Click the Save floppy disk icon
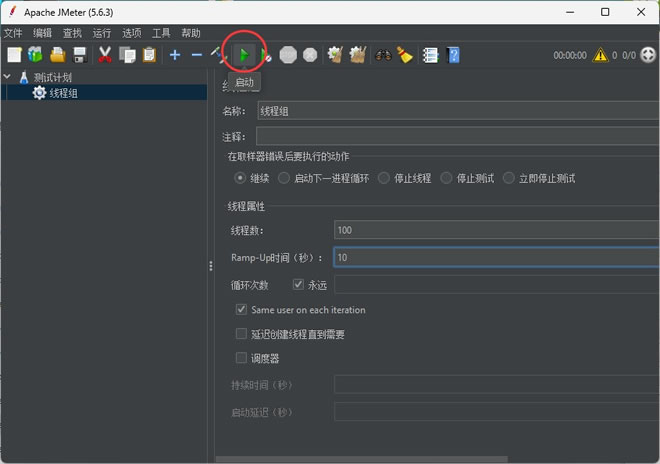This screenshot has height=464, width=660. (x=80, y=55)
